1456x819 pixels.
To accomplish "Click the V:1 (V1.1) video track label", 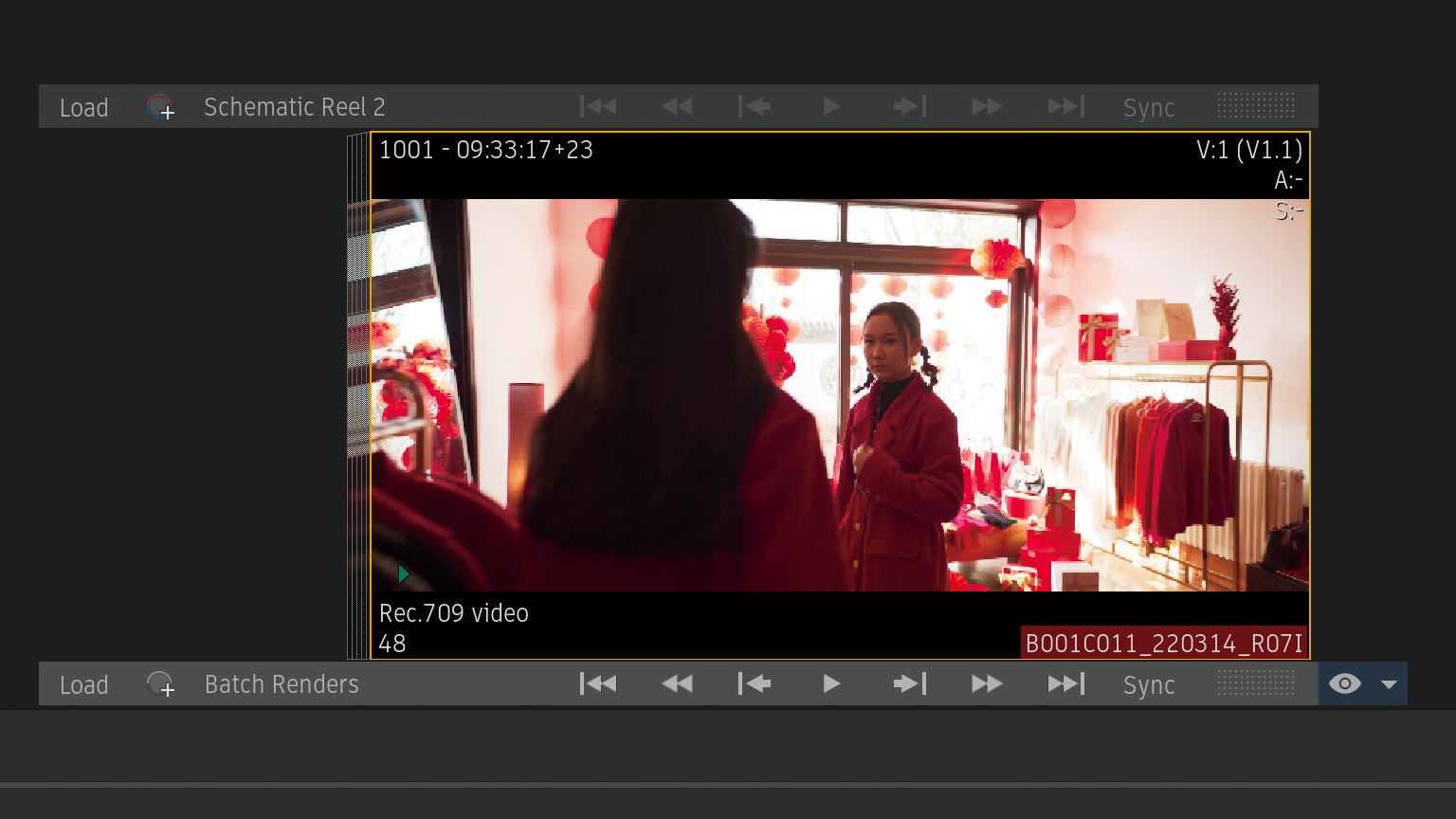I will [1249, 150].
